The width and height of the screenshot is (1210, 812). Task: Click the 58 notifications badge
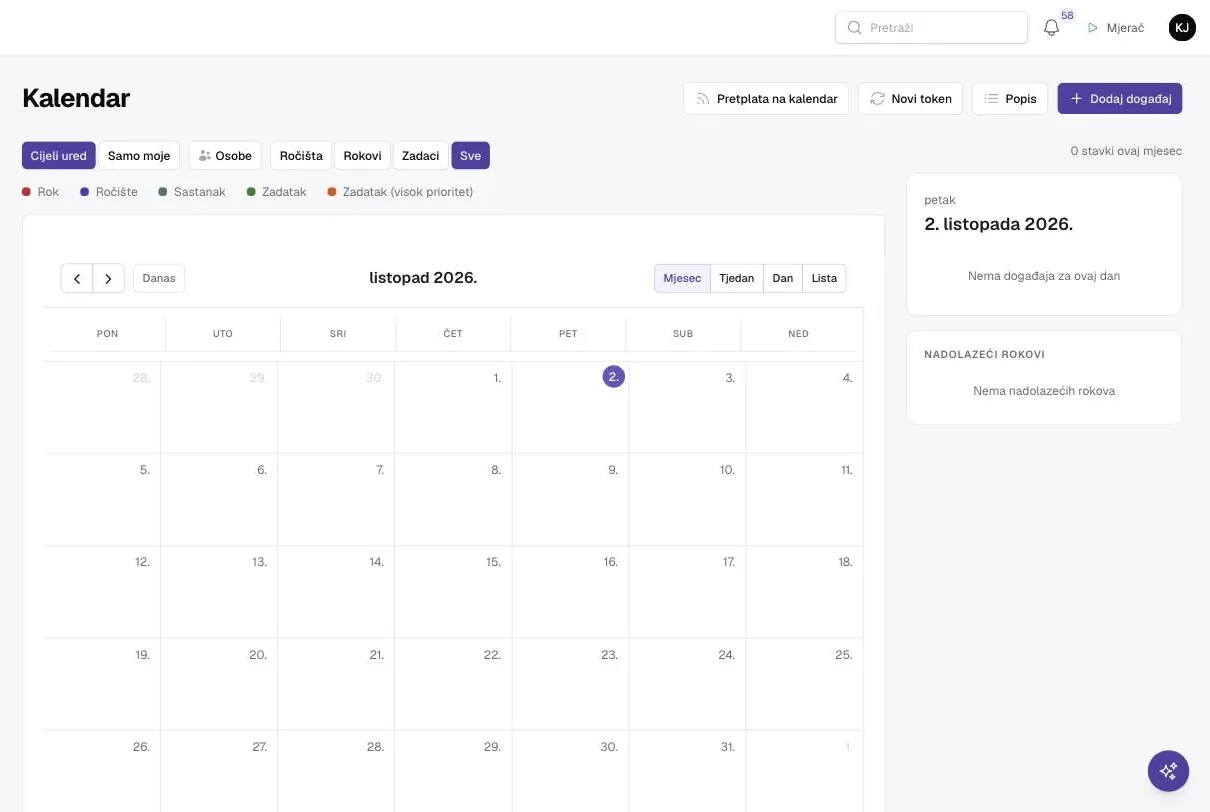(x=1067, y=16)
